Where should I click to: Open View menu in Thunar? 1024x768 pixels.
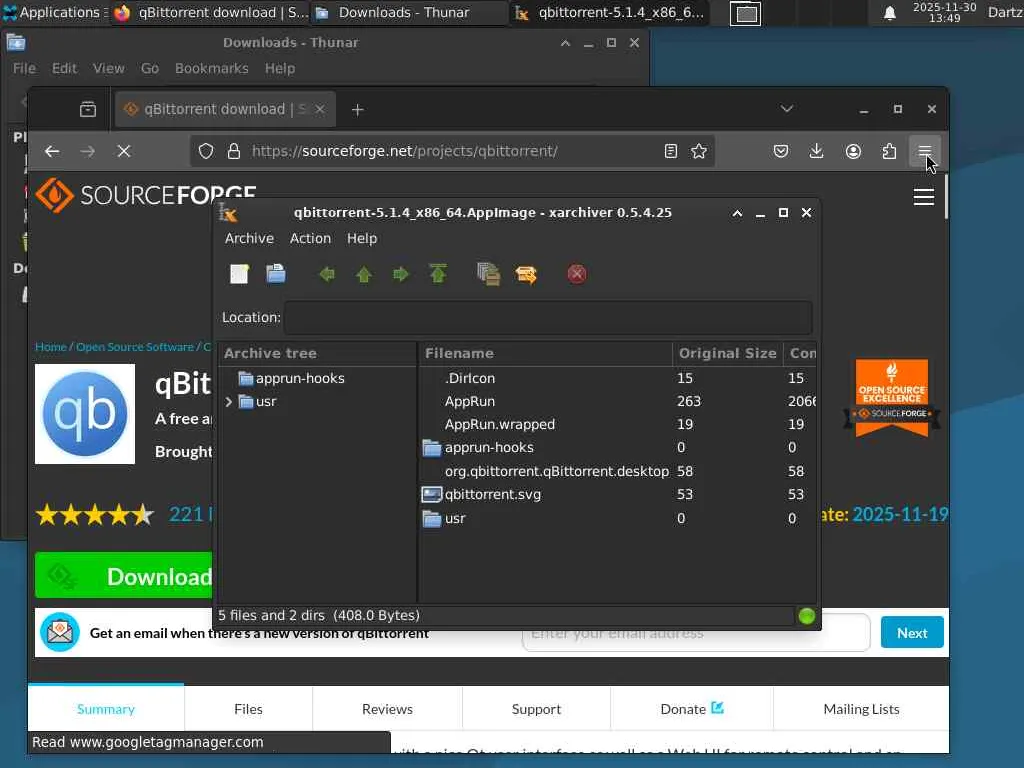pos(108,69)
